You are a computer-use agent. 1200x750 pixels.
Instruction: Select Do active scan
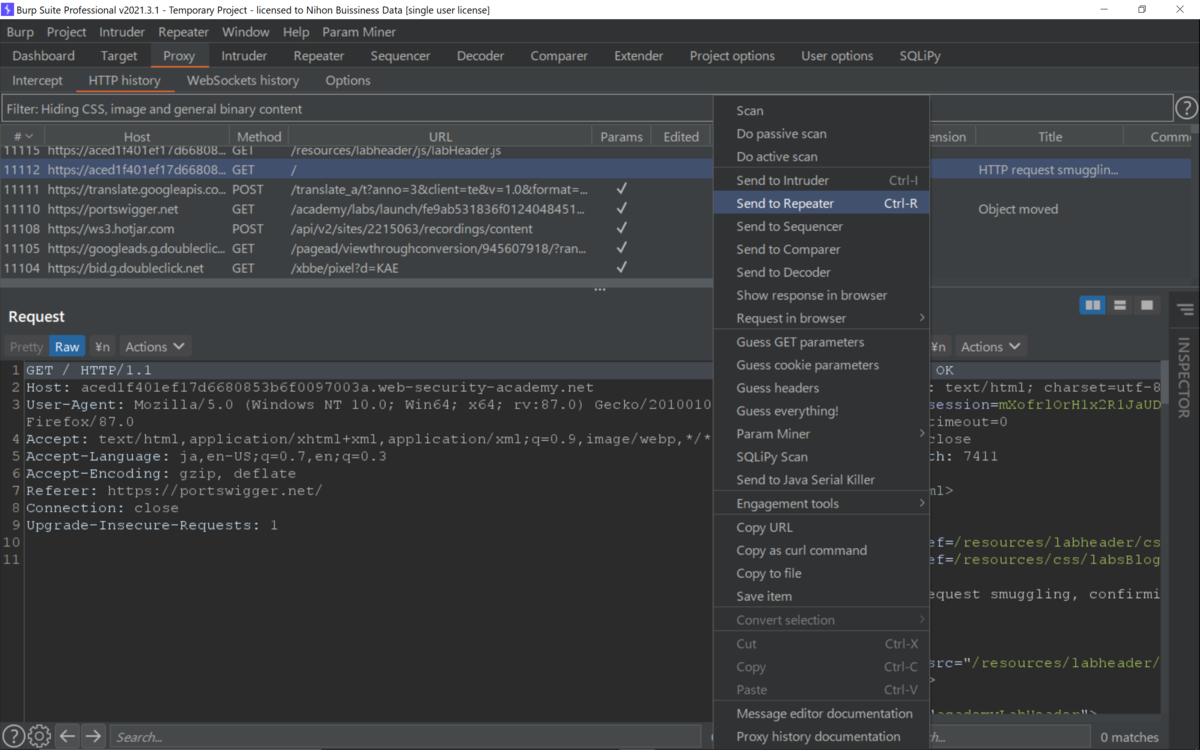point(822,157)
